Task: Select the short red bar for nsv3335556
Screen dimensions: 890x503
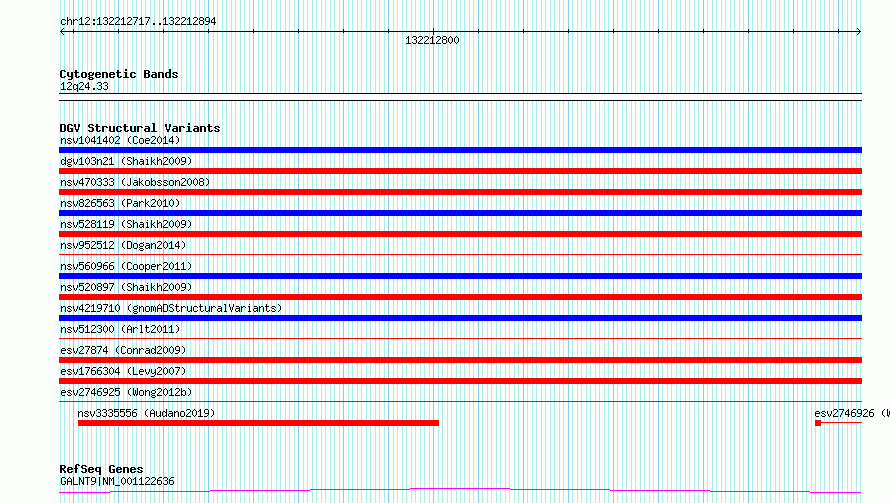Action: (x=258, y=423)
